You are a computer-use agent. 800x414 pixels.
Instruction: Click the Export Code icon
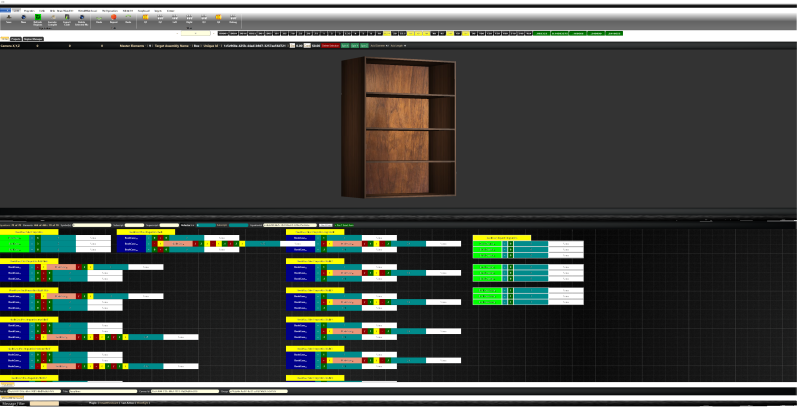(x=67, y=19)
